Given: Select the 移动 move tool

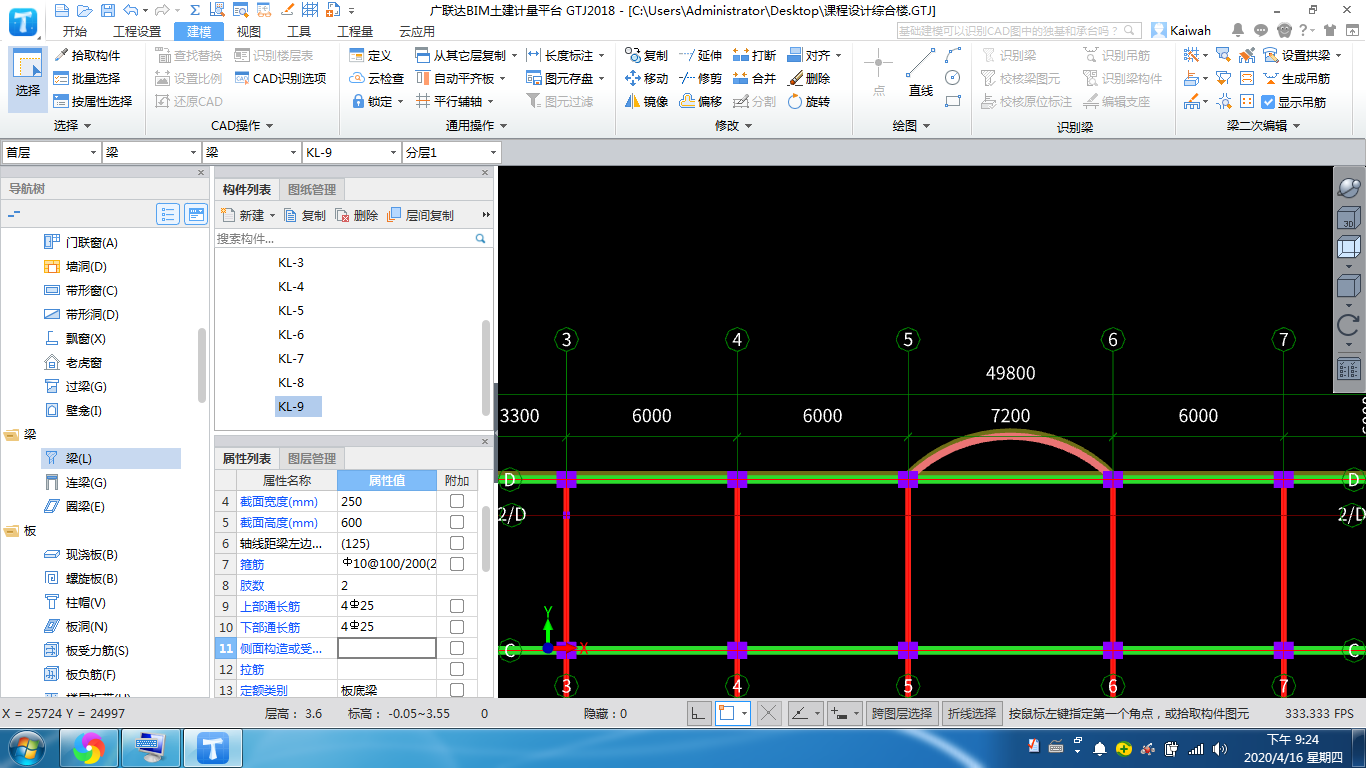Looking at the screenshot, I should pos(646,78).
